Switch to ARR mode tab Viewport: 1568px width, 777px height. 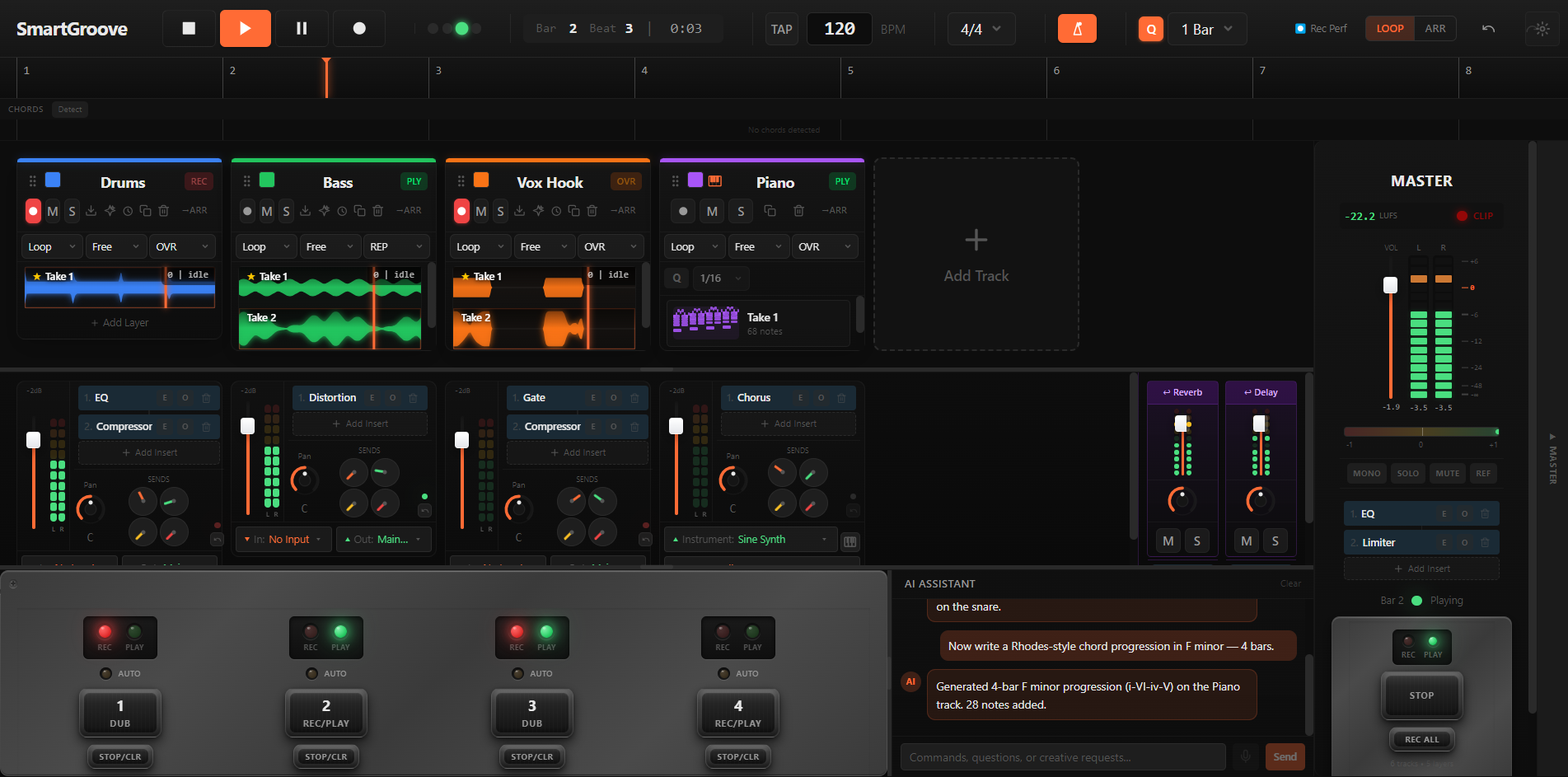click(1435, 29)
